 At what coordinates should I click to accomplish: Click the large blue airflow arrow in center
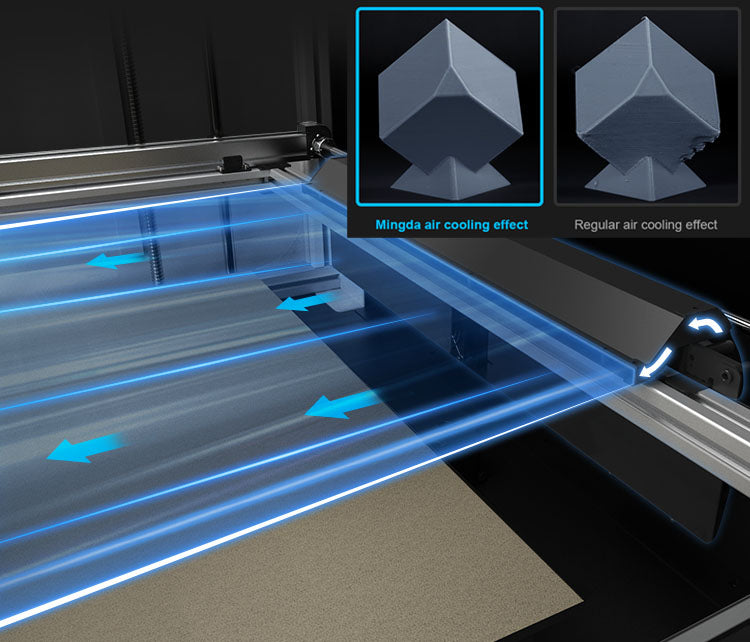tap(342, 405)
